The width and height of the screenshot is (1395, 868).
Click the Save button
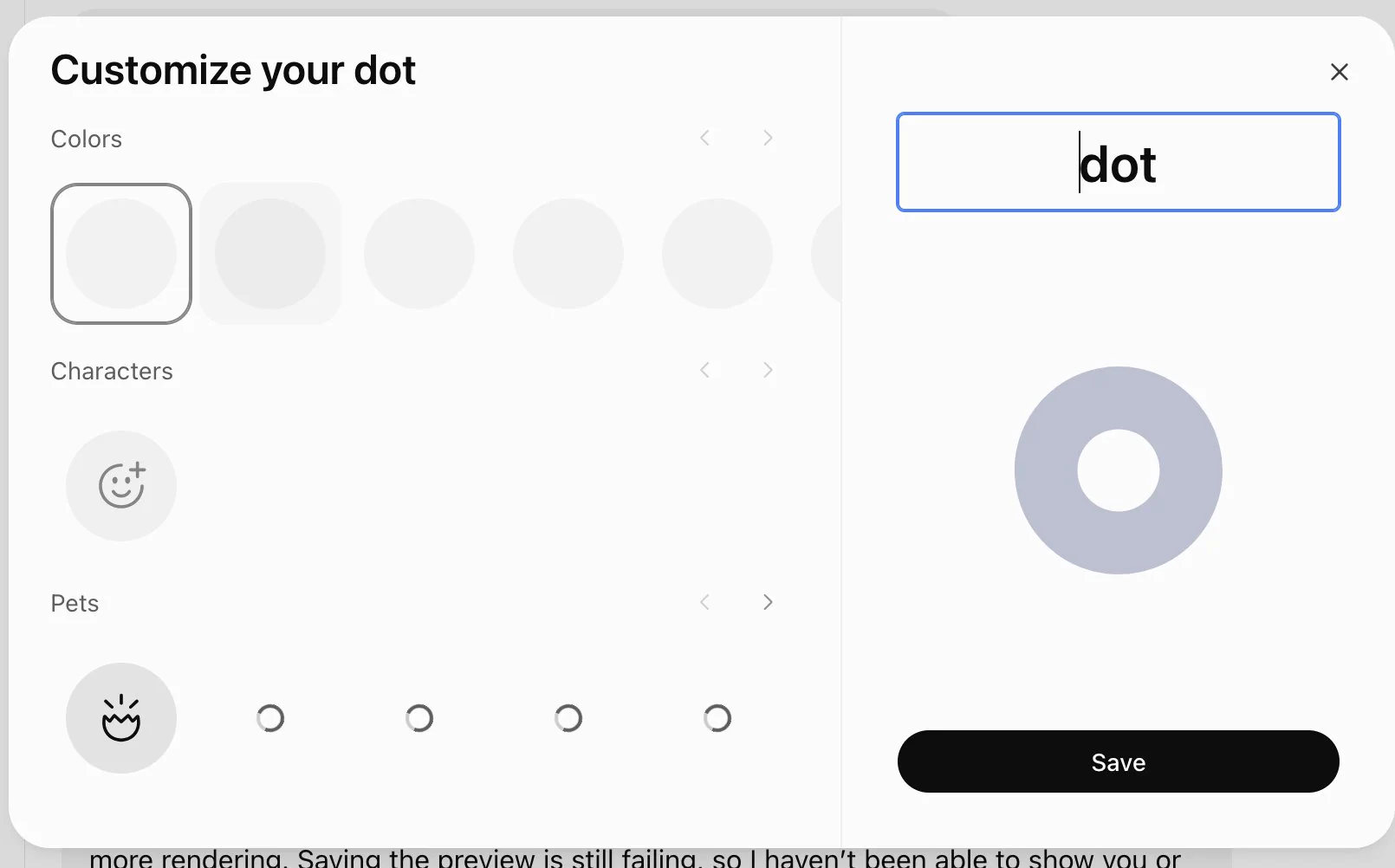[x=1119, y=761]
